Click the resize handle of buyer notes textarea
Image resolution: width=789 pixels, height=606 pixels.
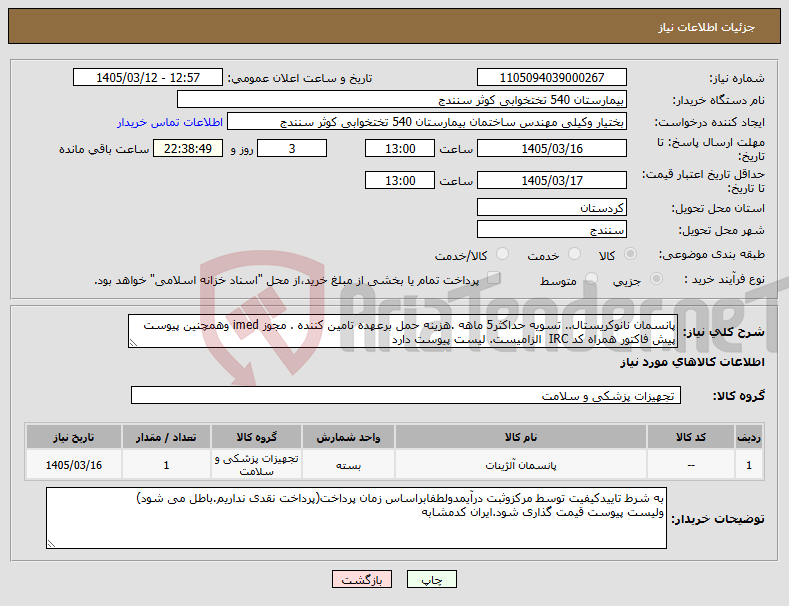click(51, 544)
